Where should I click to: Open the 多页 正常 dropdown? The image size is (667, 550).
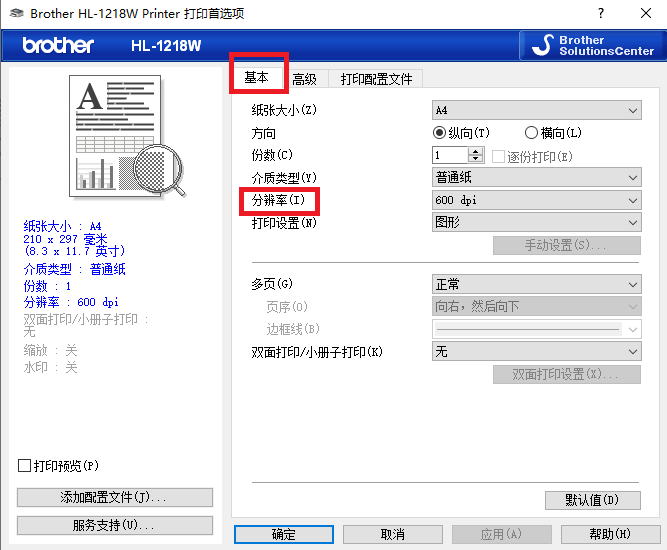pyautogui.click(x=536, y=284)
